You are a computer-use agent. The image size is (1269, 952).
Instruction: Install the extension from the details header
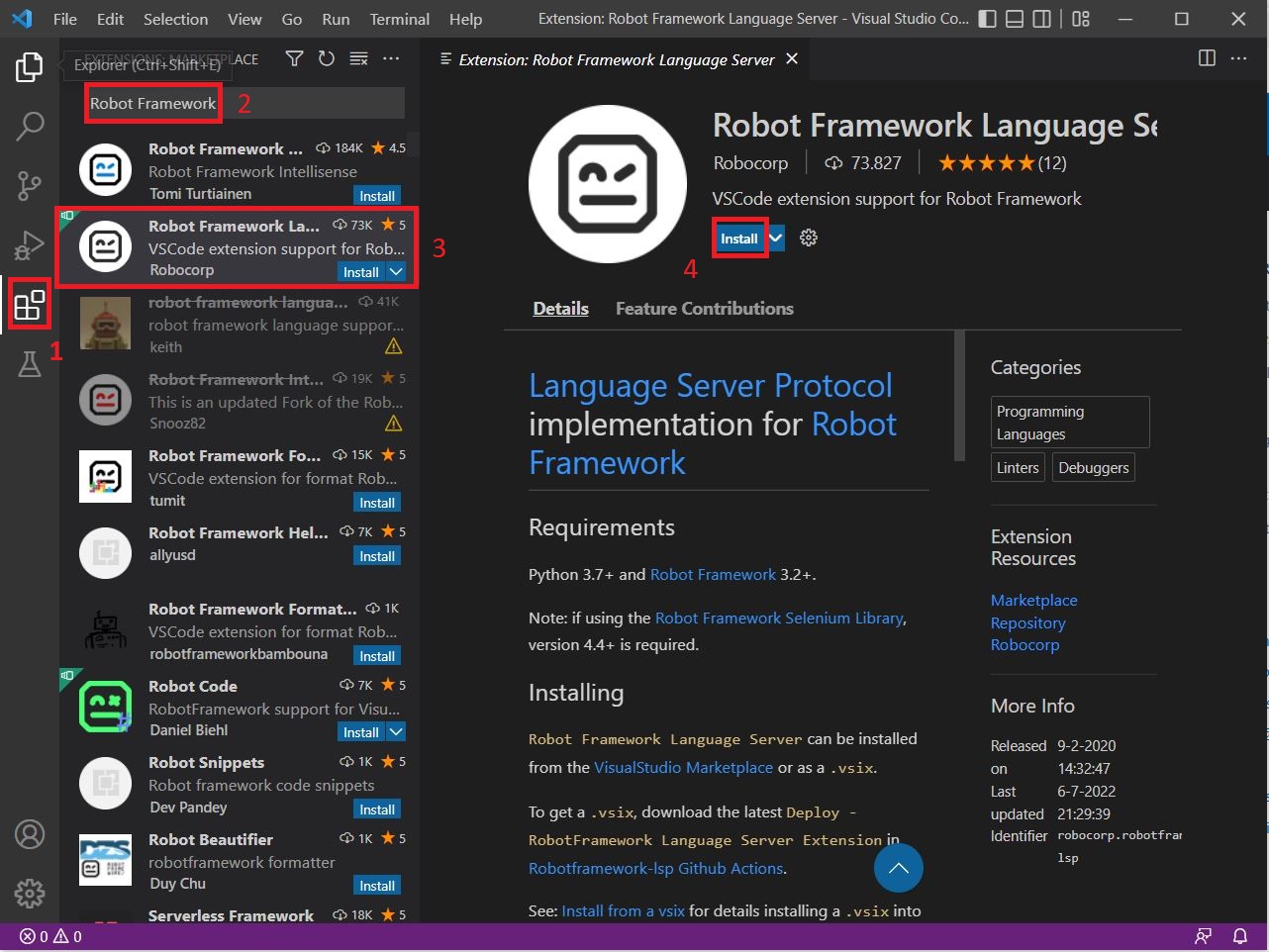pyautogui.click(x=739, y=238)
